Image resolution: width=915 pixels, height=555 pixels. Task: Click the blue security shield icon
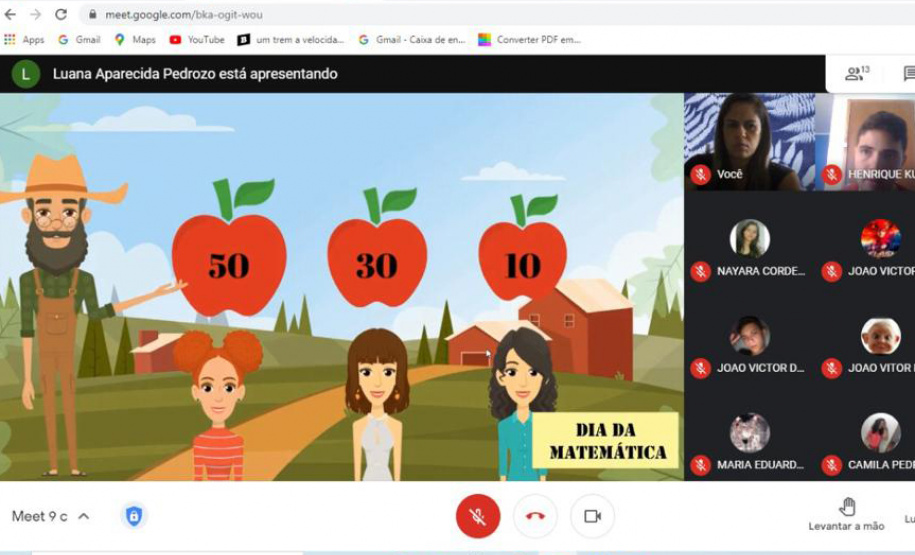tap(134, 516)
